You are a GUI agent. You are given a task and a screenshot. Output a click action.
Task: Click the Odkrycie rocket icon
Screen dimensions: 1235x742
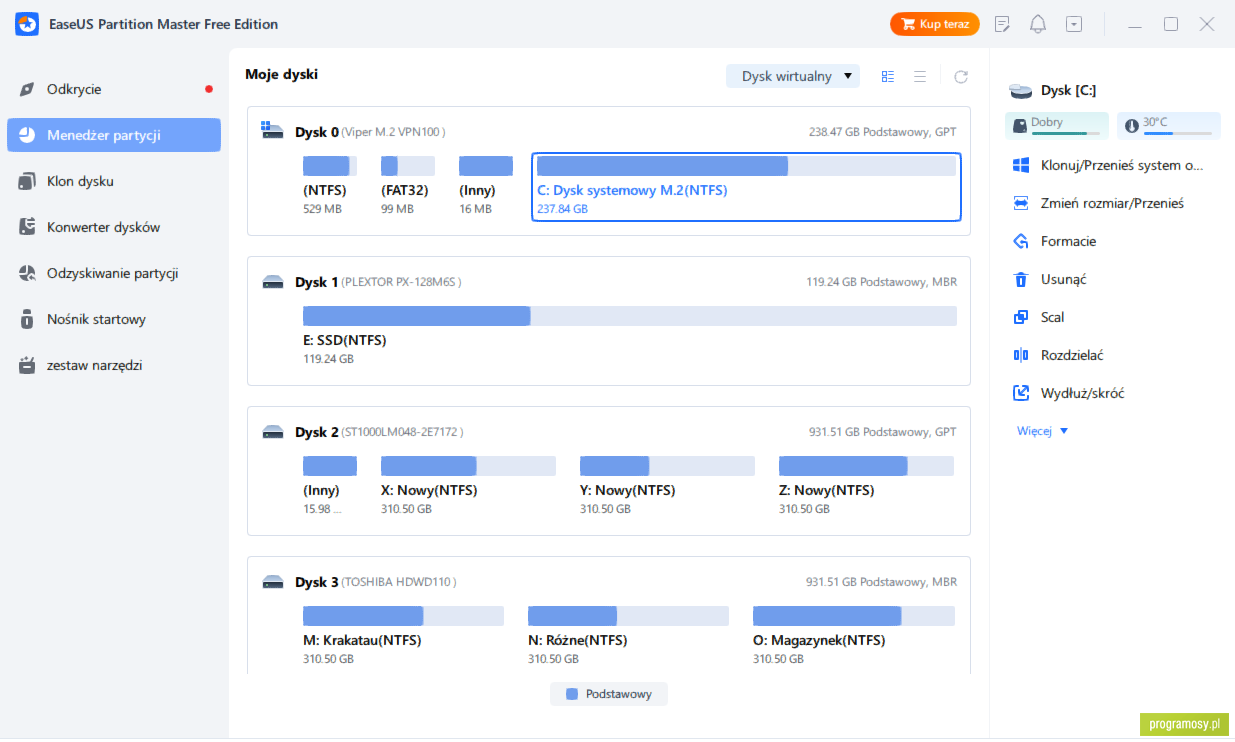pyautogui.click(x=28, y=89)
